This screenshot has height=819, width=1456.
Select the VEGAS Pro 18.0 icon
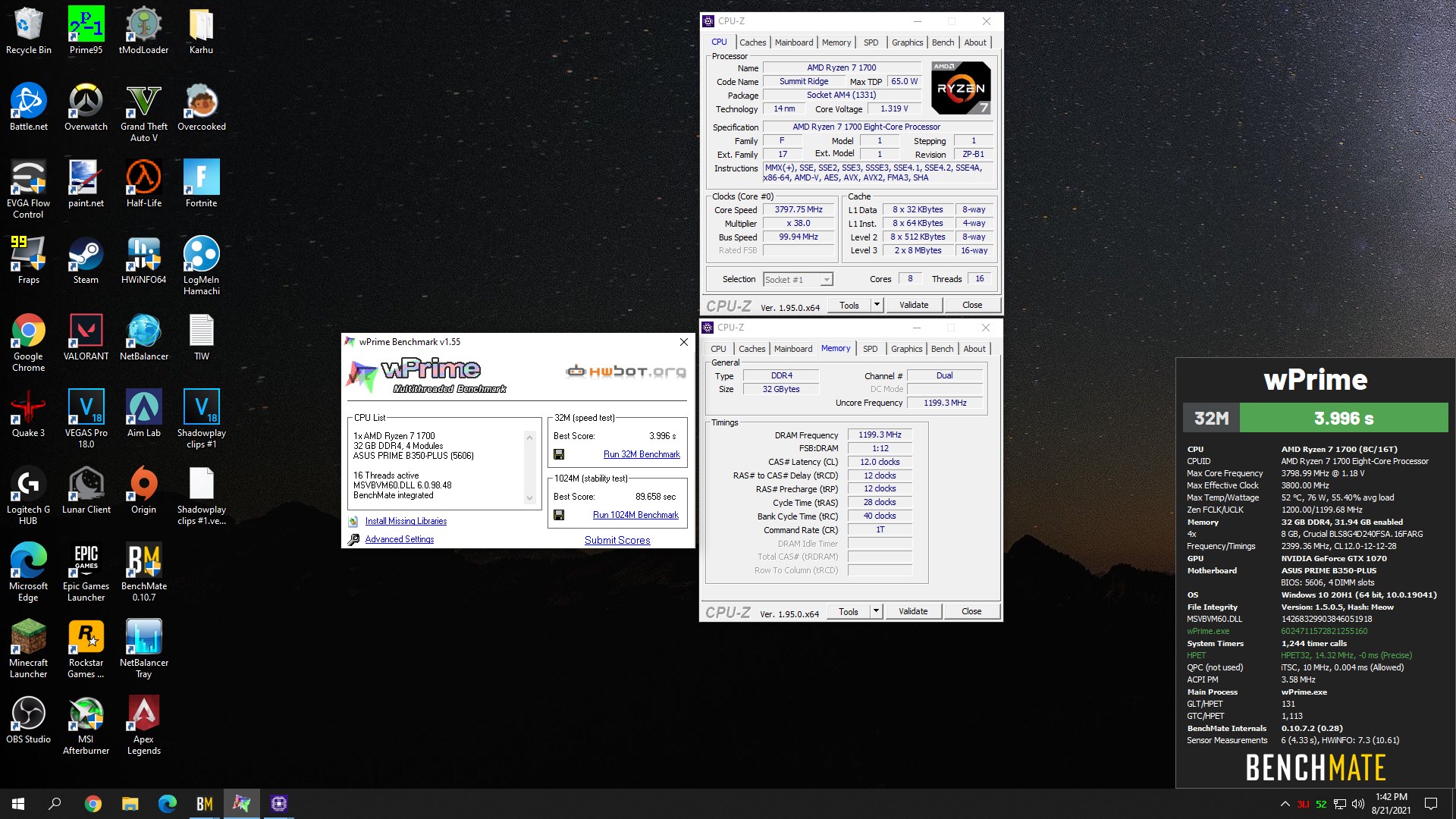coord(86,419)
